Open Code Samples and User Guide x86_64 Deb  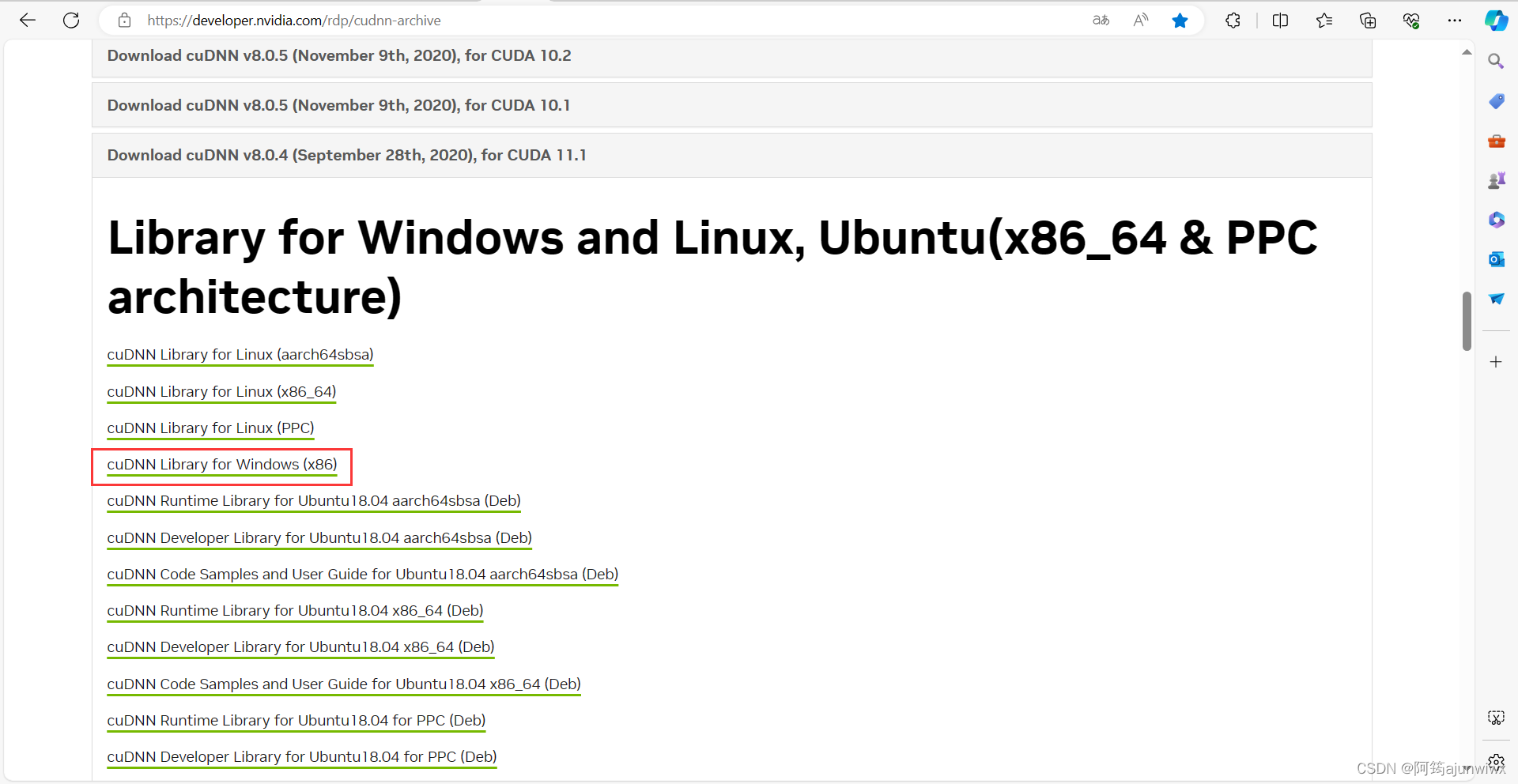tap(344, 684)
